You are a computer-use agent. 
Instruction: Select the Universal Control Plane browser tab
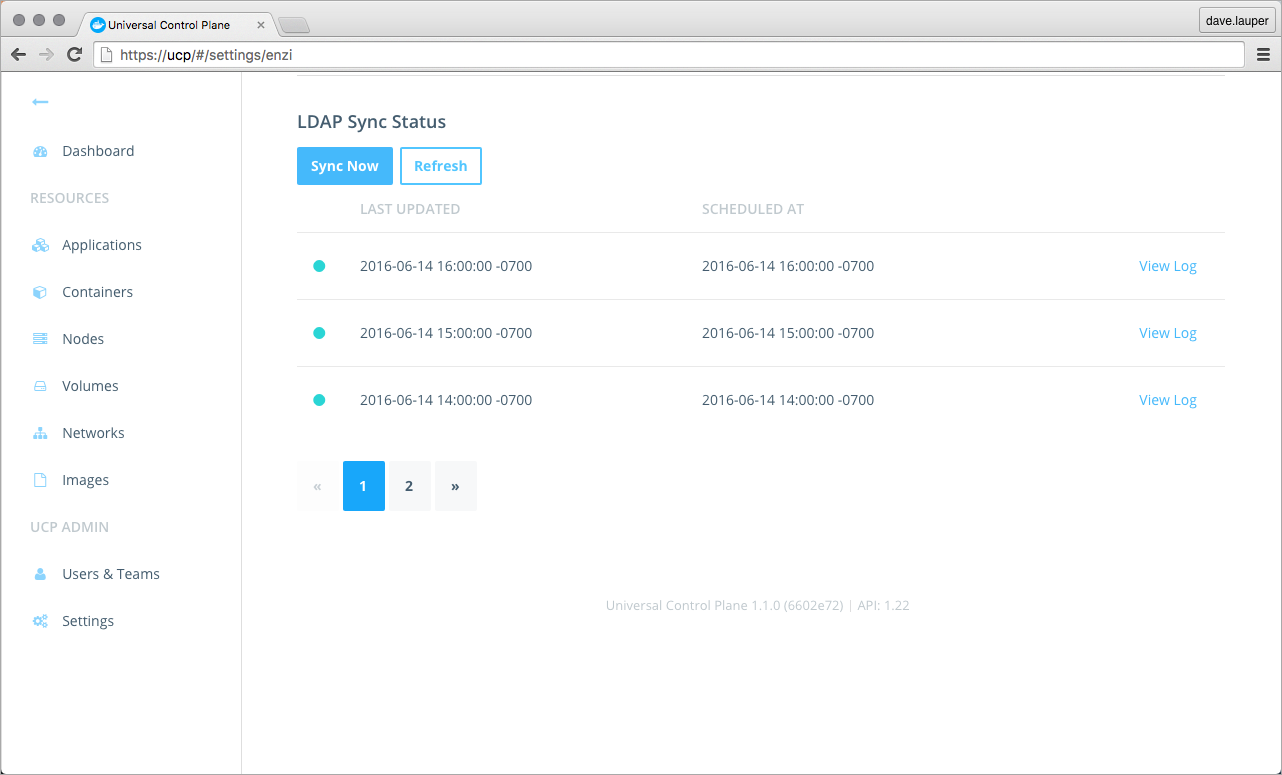coord(170,25)
